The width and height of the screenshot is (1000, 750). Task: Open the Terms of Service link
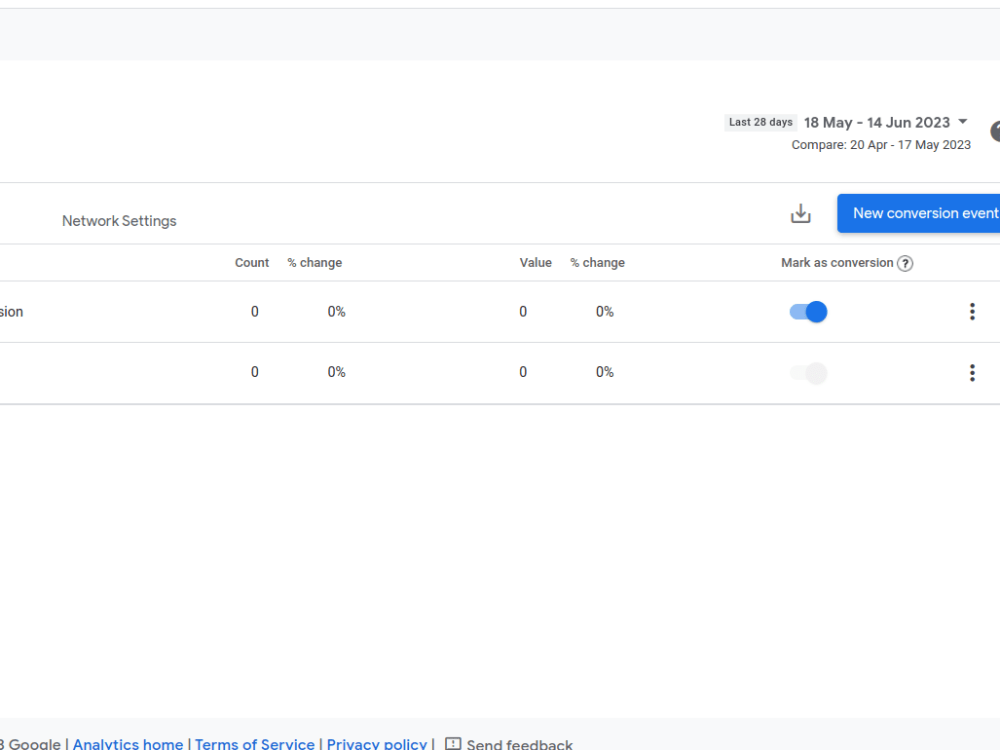[x=254, y=744]
